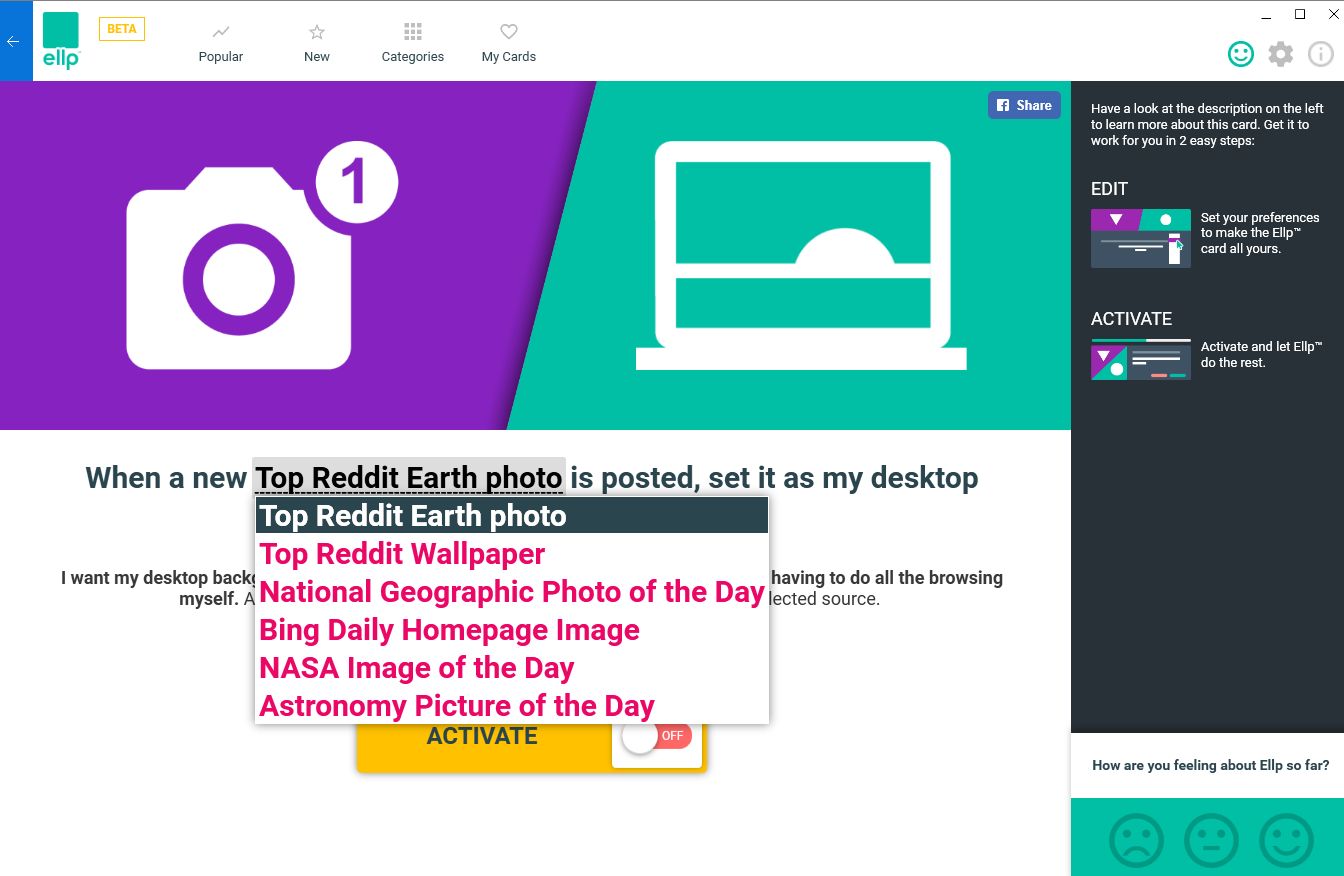Click 'How are you feeling about Ellp' text
1344x876 pixels.
1211,766
